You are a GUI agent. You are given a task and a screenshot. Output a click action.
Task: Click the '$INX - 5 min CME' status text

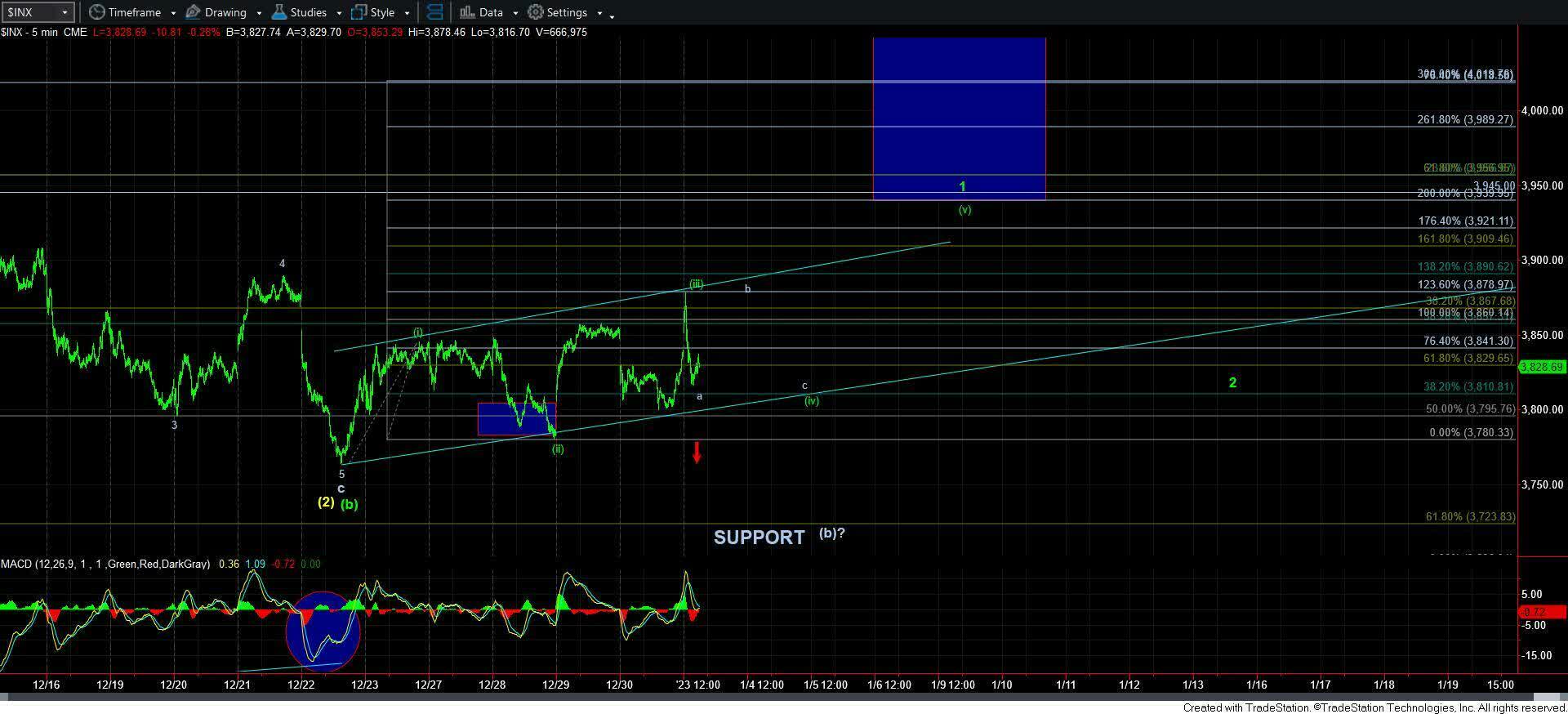[x=44, y=32]
